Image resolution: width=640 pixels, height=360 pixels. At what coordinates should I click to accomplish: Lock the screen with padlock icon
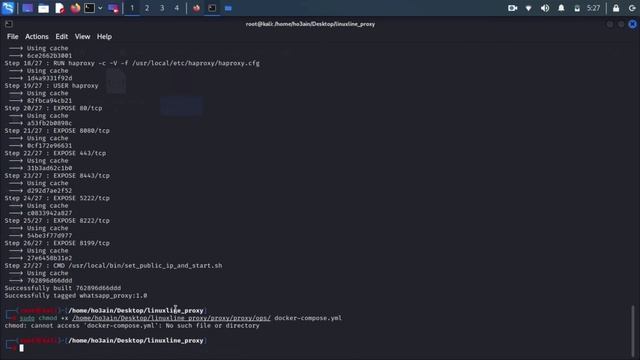616,8
